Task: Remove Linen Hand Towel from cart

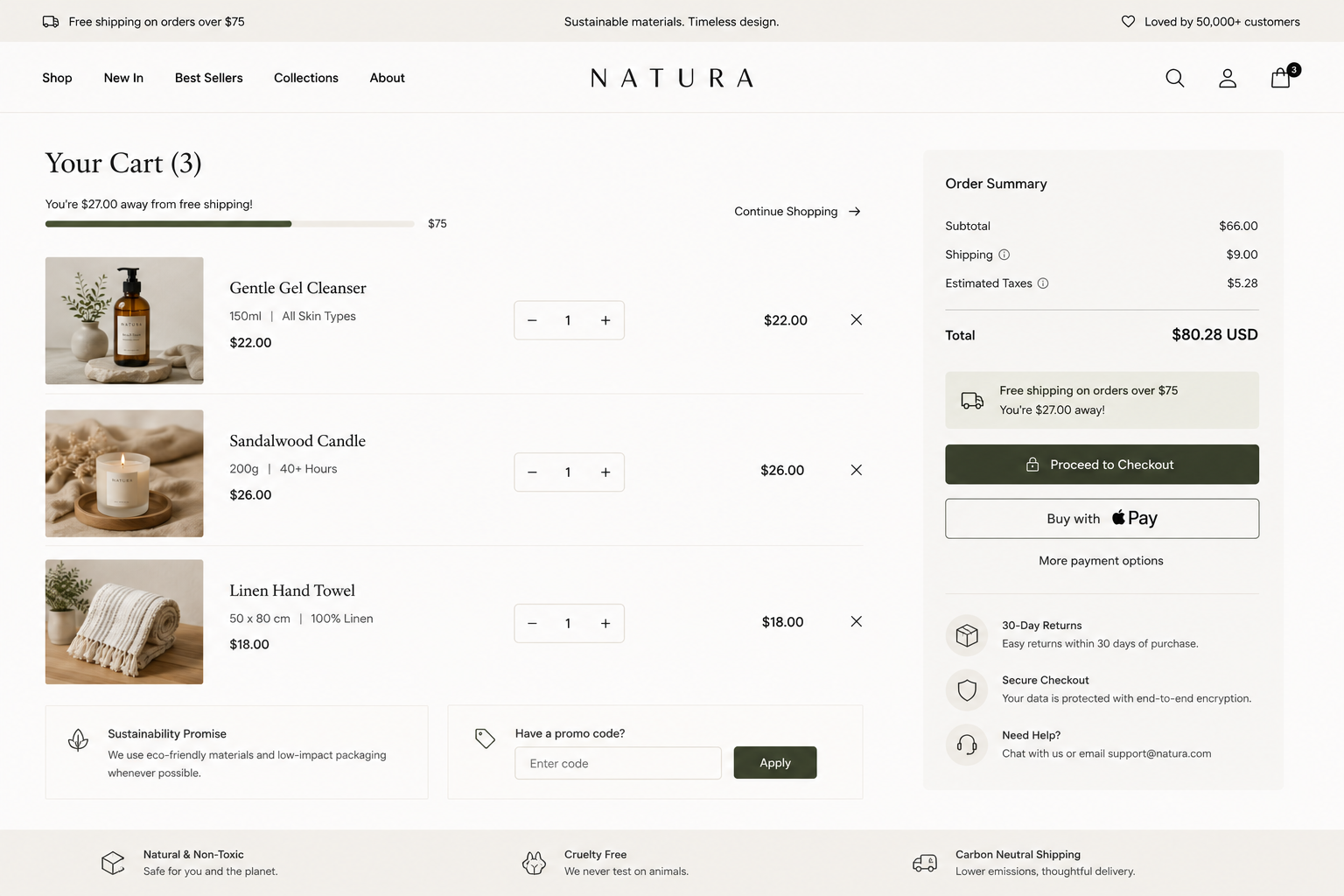Action: (857, 621)
